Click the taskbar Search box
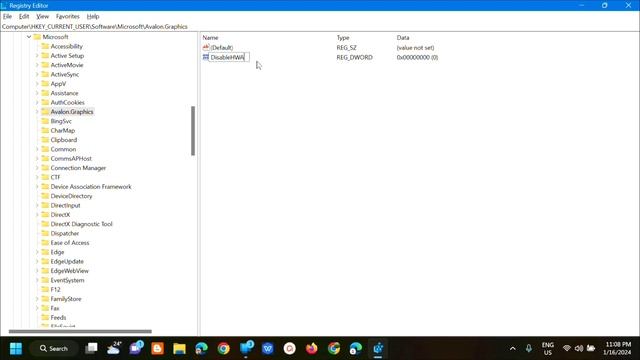640x360 pixels. click(54, 349)
